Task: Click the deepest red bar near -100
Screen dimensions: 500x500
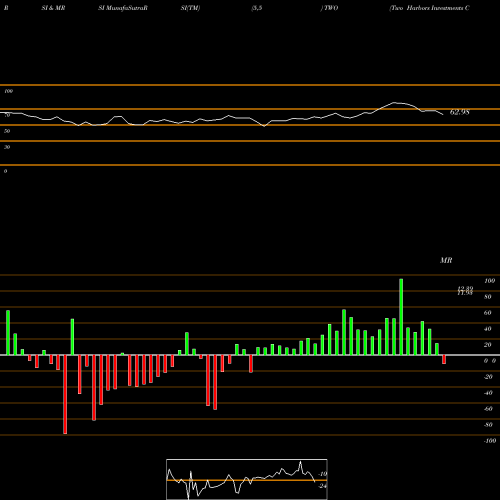Action: point(65,394)
